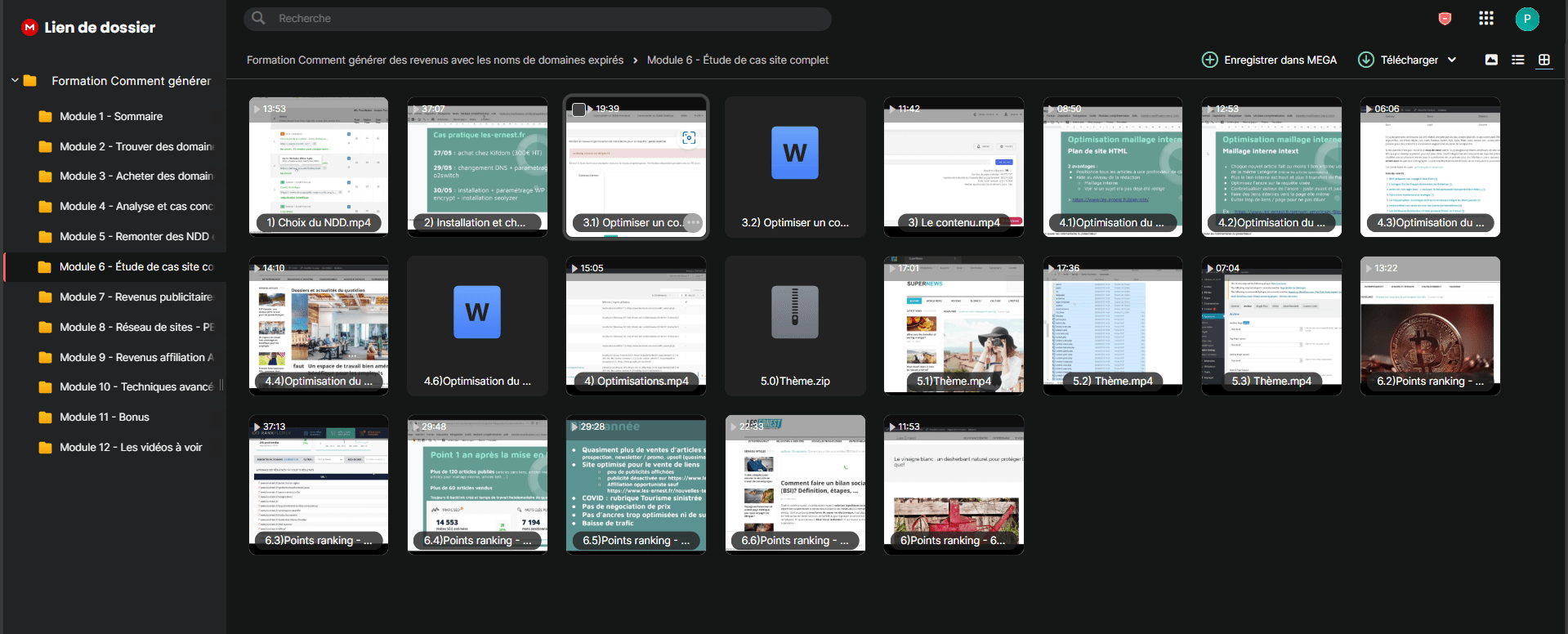The width and height of the screenshot is (1568, 634).
Task: Focus the Recherche search field
Action: coord(537,19)
